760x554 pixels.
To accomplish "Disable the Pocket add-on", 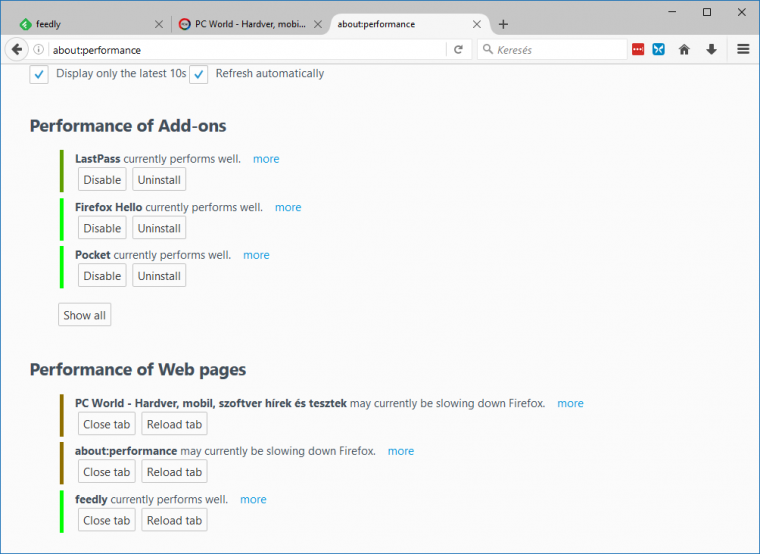I will click(102, 276).
